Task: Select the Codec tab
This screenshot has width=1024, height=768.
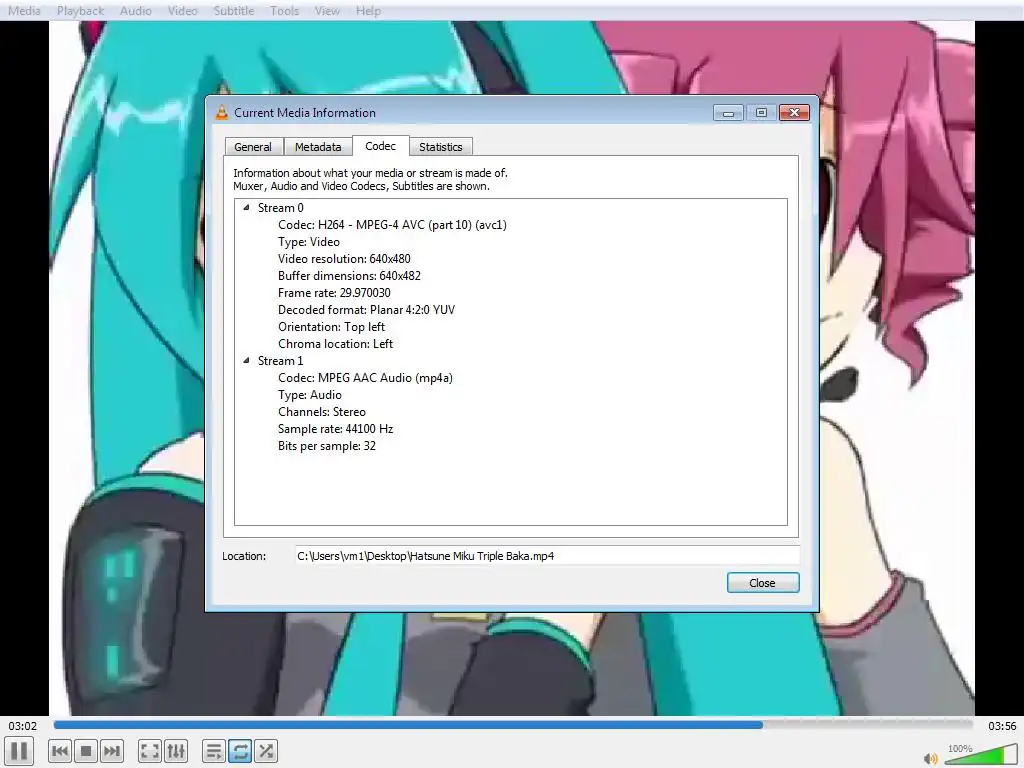Action: pos(381,146)
